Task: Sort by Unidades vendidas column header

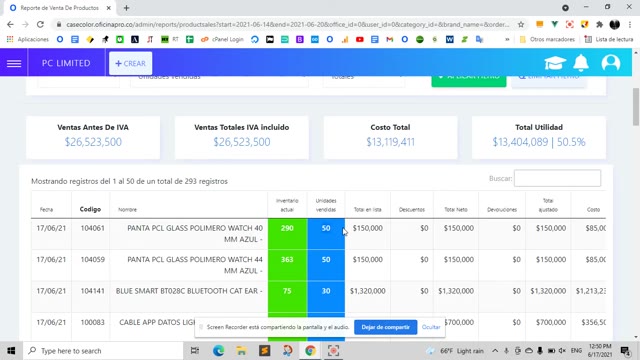Action: (x=326, y=205)
